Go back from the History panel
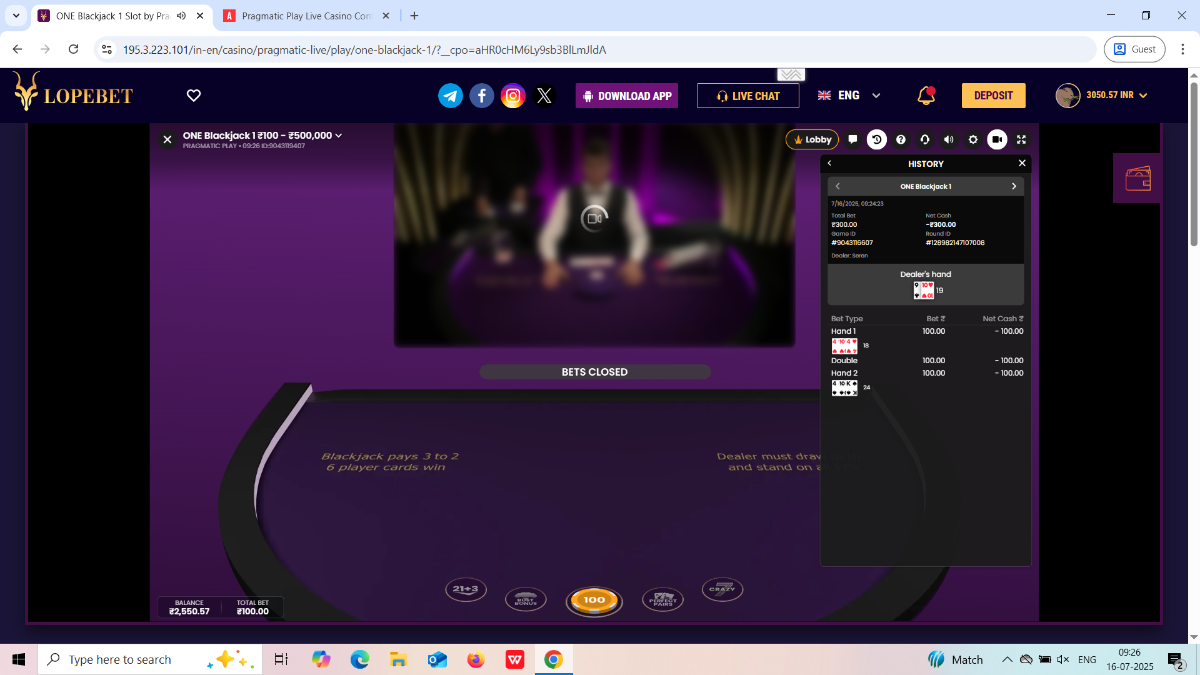Image resolution: width=1200 pixels, height=675 pixels. click(830, 163)
